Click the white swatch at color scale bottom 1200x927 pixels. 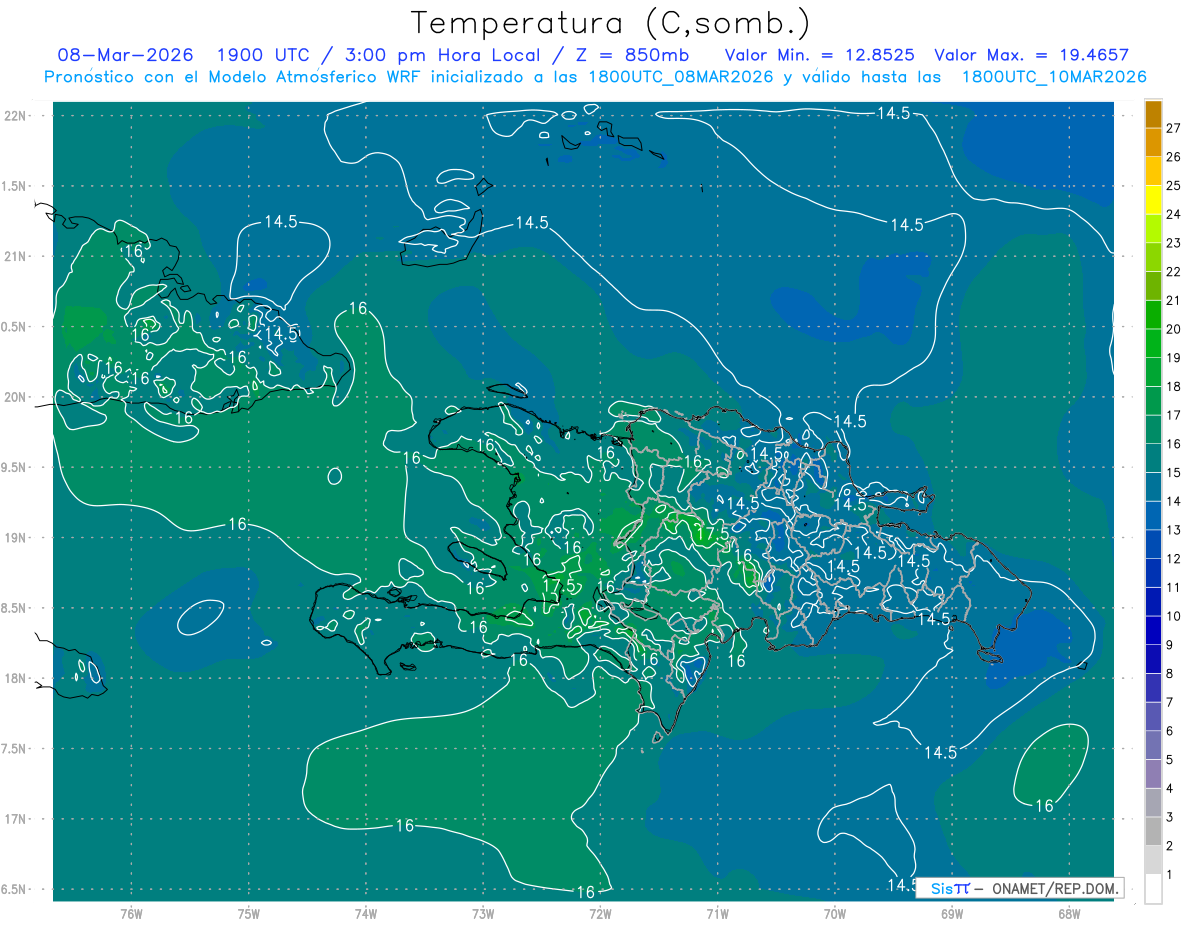1153,888
